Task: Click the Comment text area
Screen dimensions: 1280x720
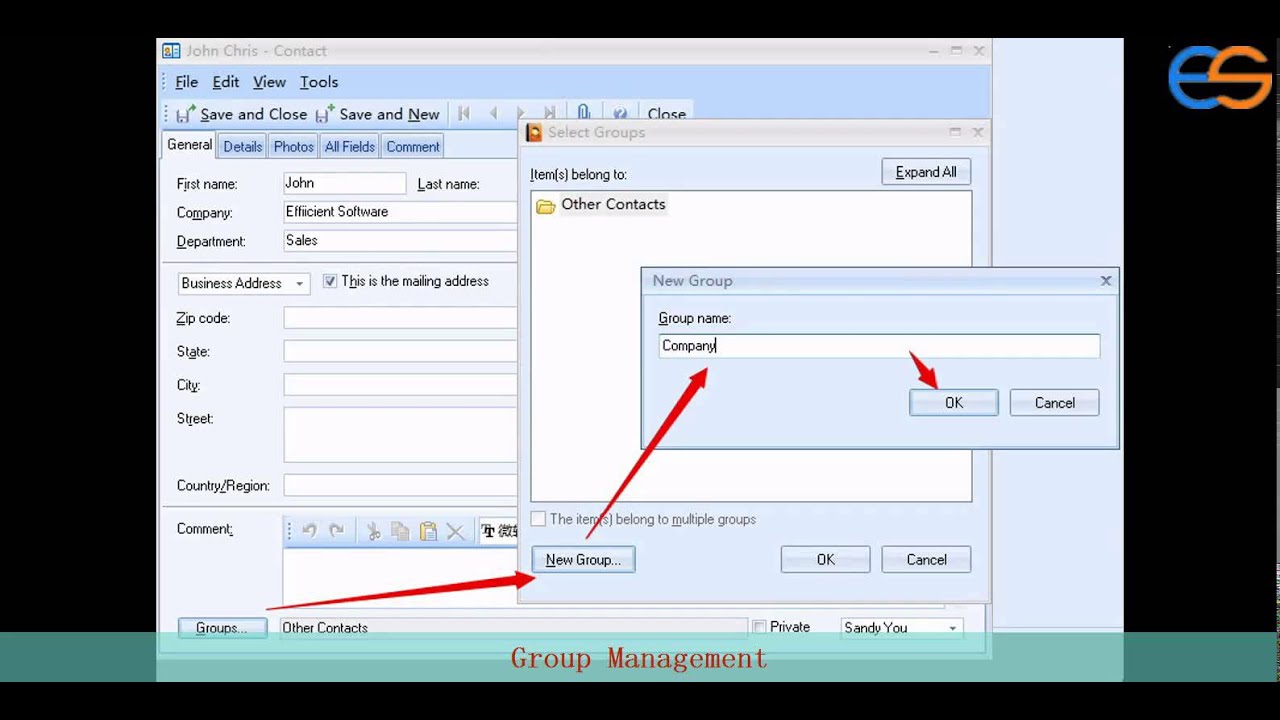Action: coord(401,575)
